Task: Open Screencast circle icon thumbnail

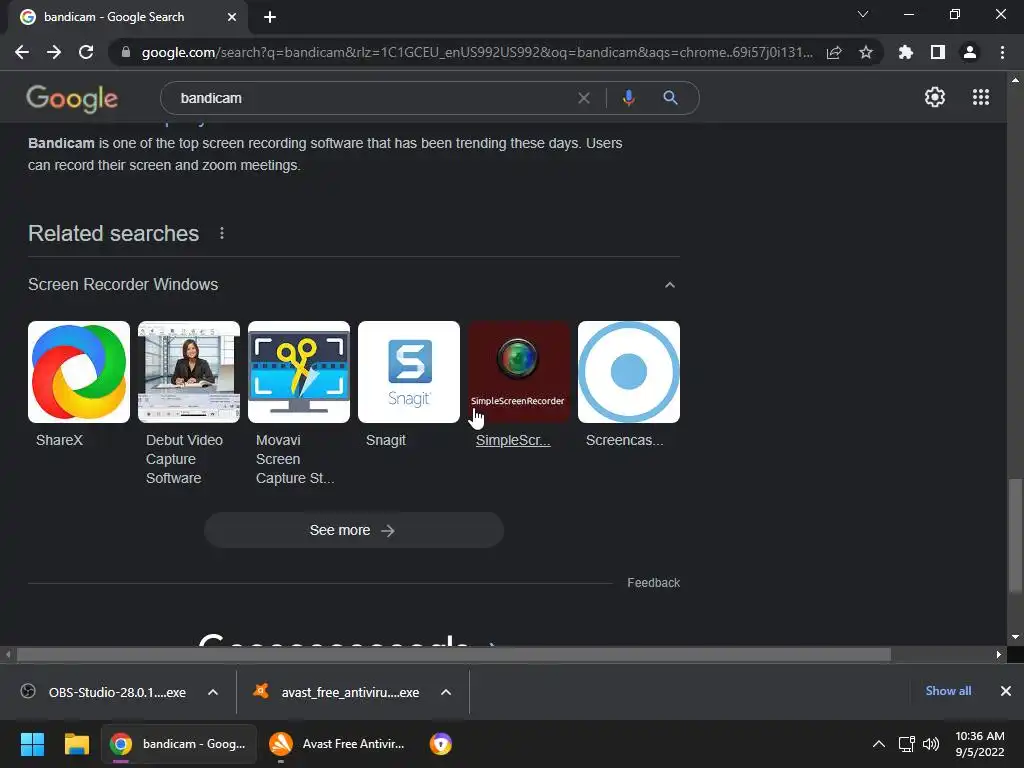Action: coord(629,372)
